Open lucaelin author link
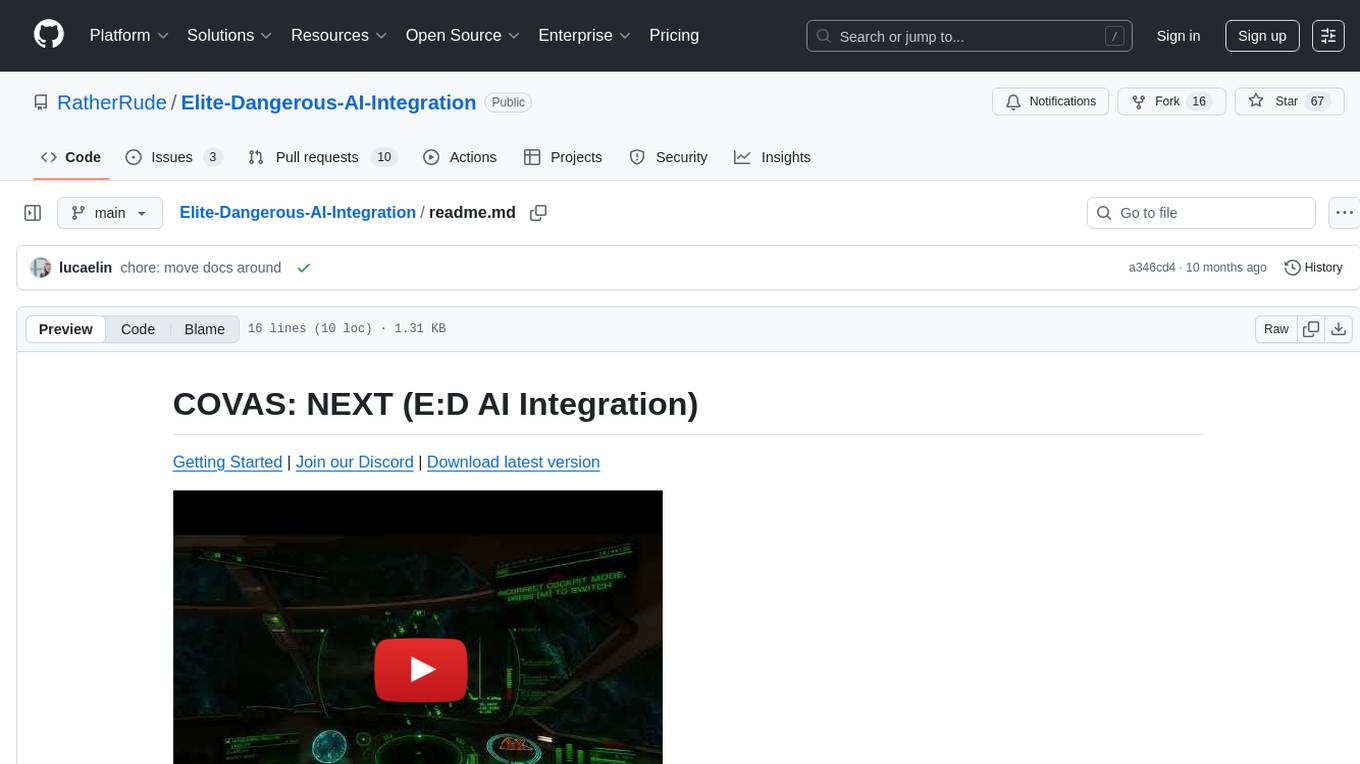This screenshot has height=764, width=1360. click(x=86, y=268)
